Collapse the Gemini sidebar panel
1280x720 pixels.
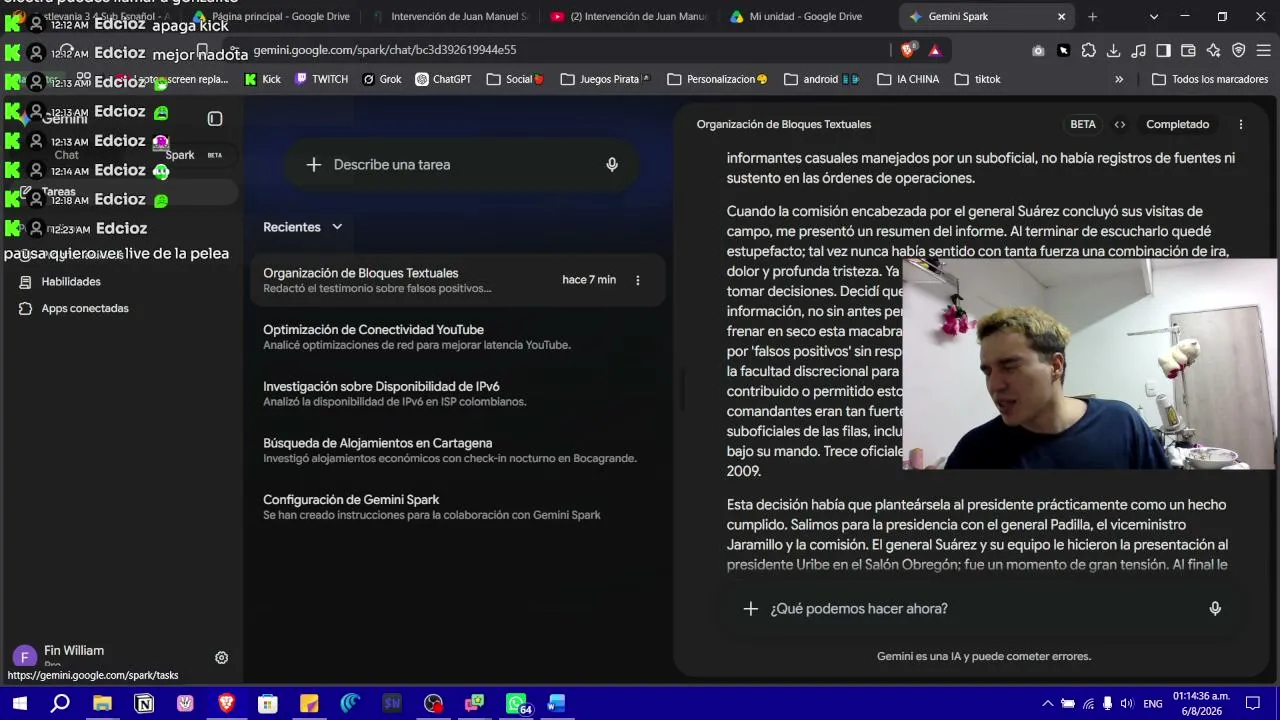(215, 119)
